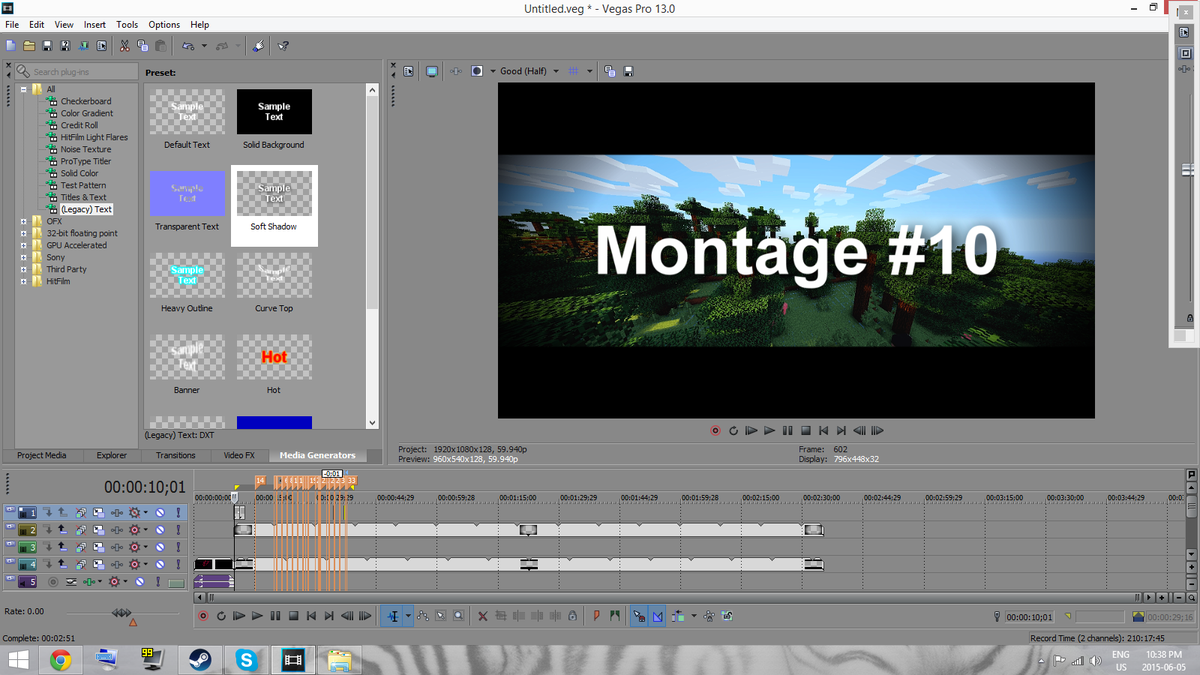Mute audio track 5
Screen dimensions: 1200x675
[140, 582]
